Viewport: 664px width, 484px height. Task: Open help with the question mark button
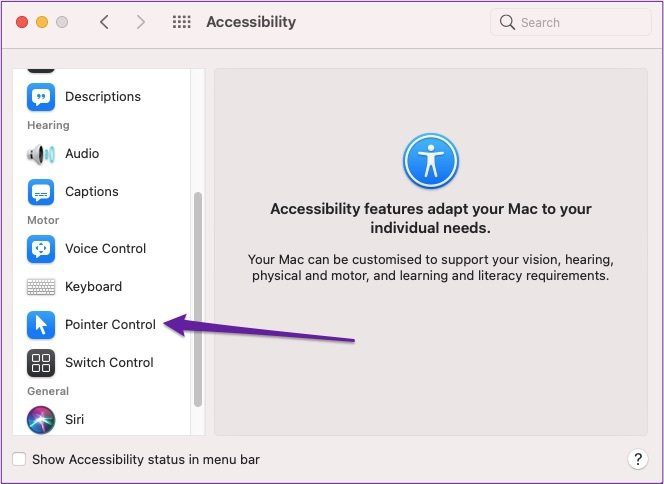tap(637, 459)
